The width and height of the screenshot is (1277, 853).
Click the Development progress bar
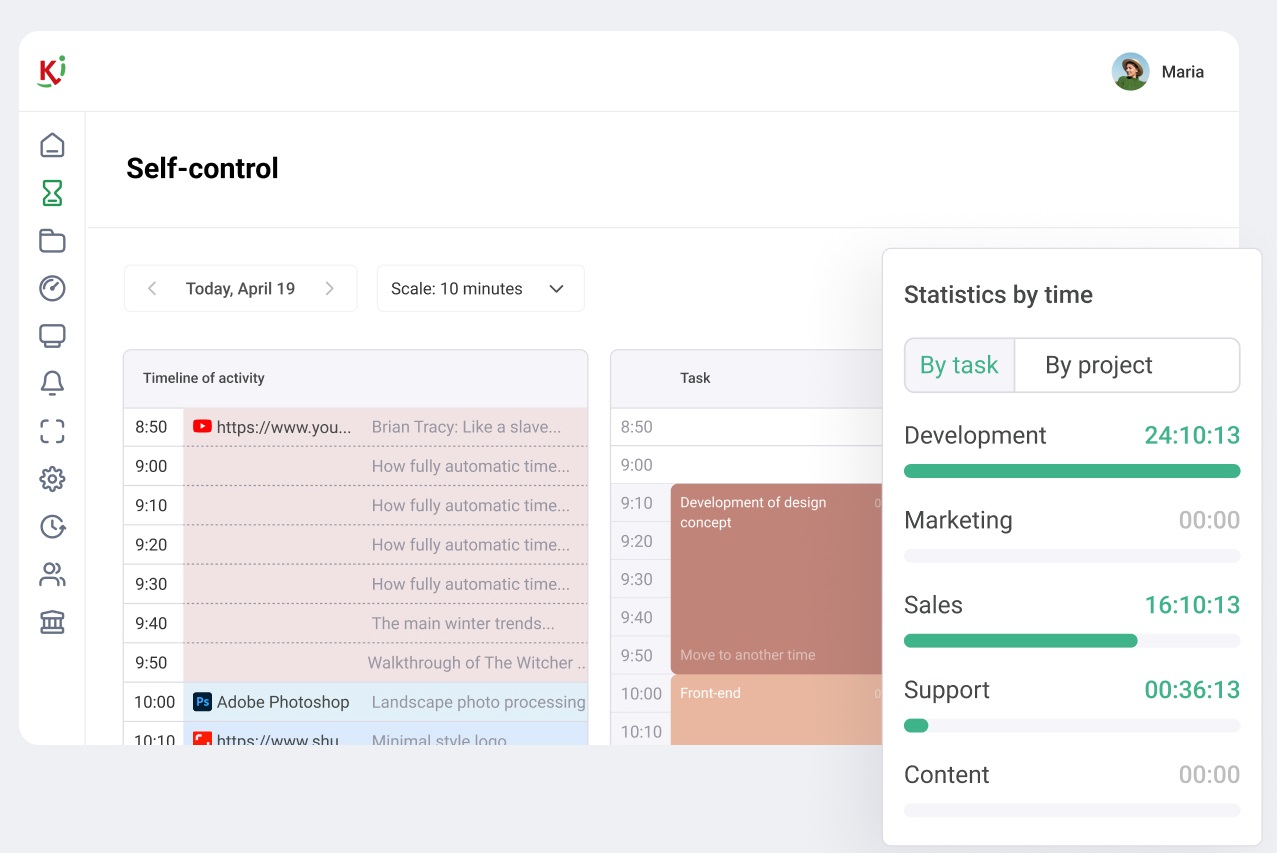(x=1071, y=471)
